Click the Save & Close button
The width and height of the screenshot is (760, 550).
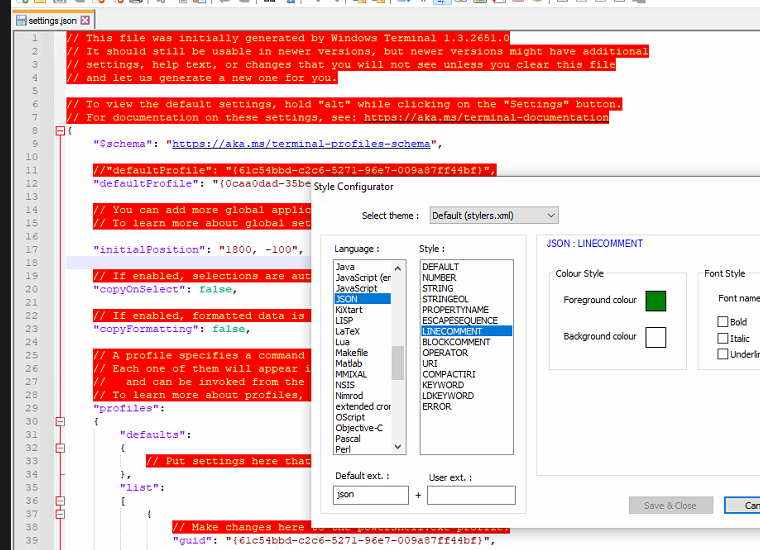click(x=670, y=505)
